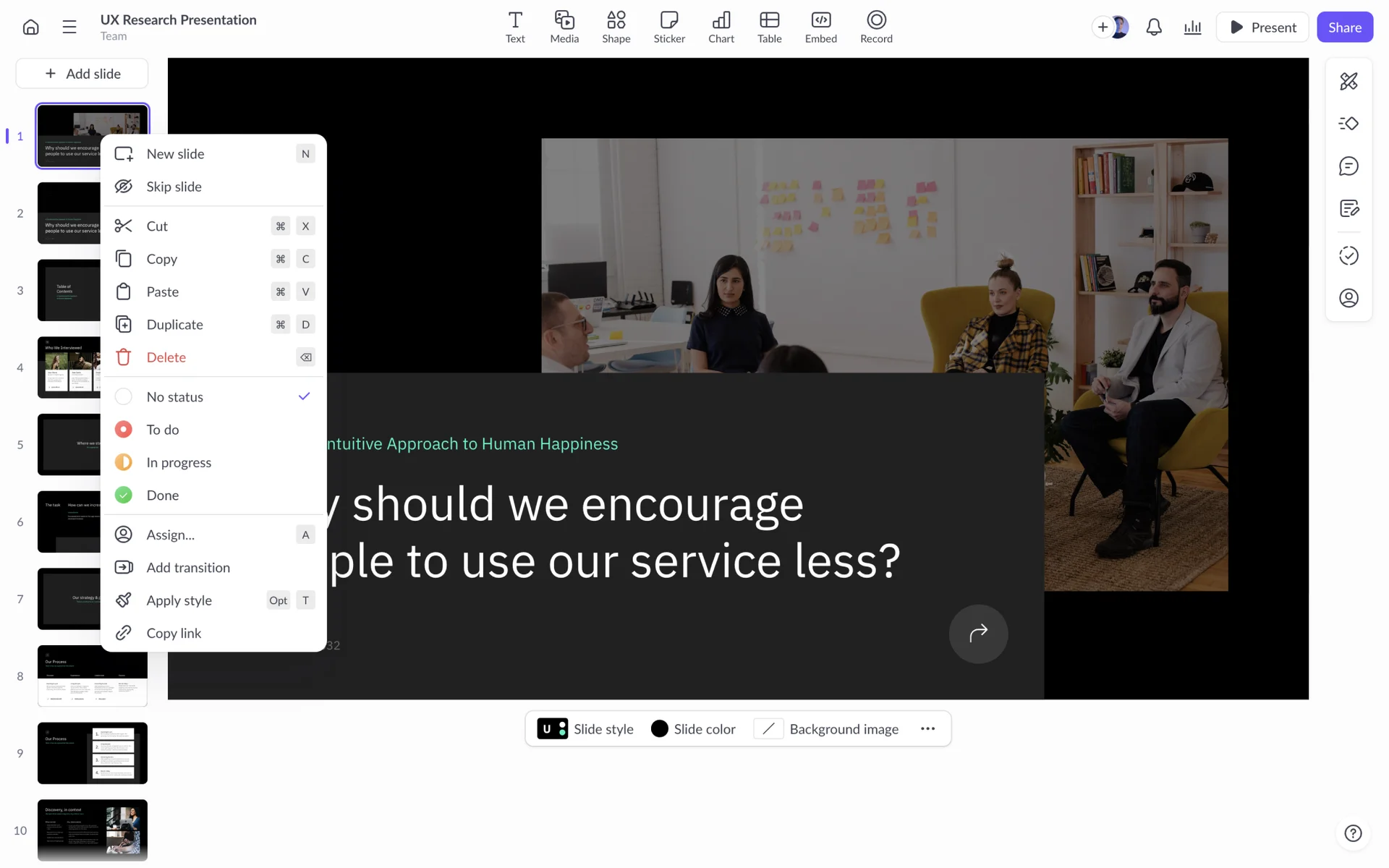Image resolution: width=1389 pixels, height=868 pixels.
Task: Set slide status to To do
Action: [163, 430]
